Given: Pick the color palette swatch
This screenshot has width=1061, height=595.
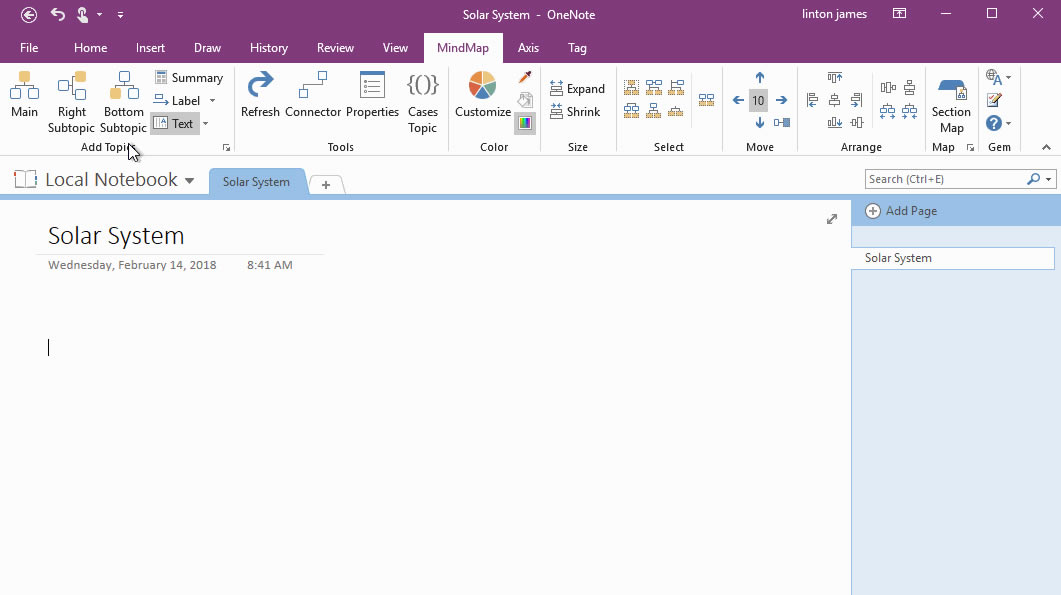Looking at the screenshot, I should 525,123.
